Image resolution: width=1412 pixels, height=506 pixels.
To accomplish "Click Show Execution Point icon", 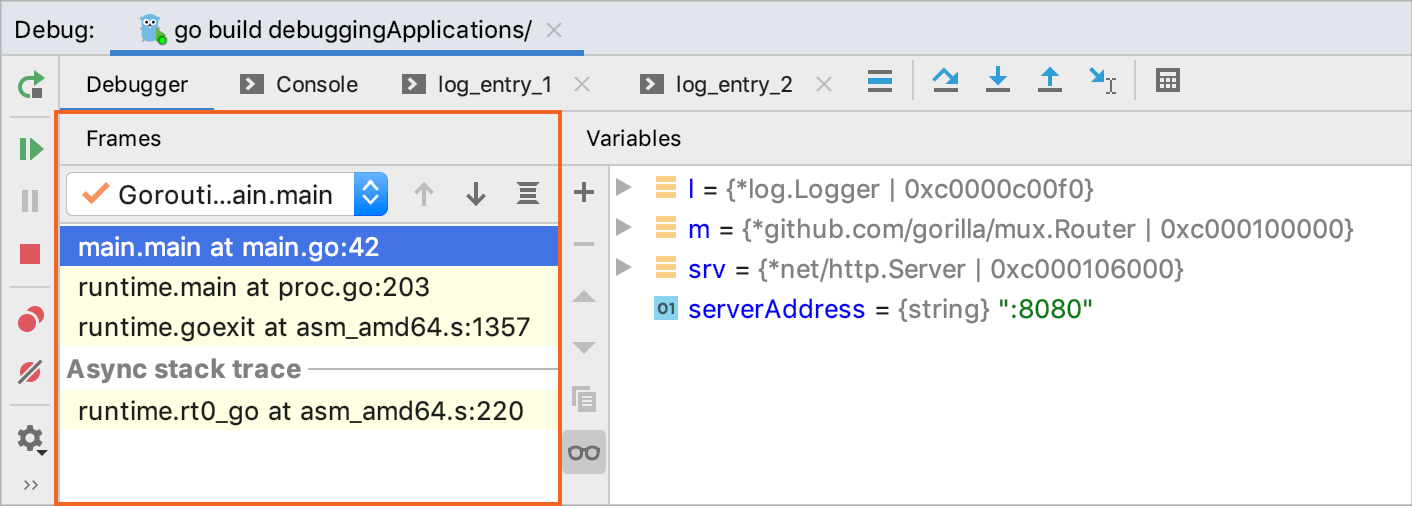I will [880, 82].
